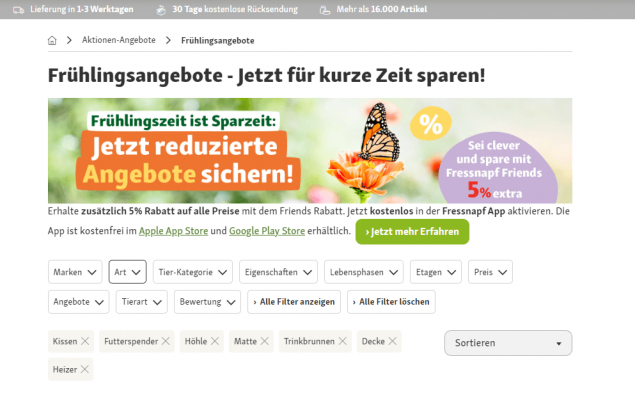
Task: Open the Sortieren combo box
Action: point(508,343)
